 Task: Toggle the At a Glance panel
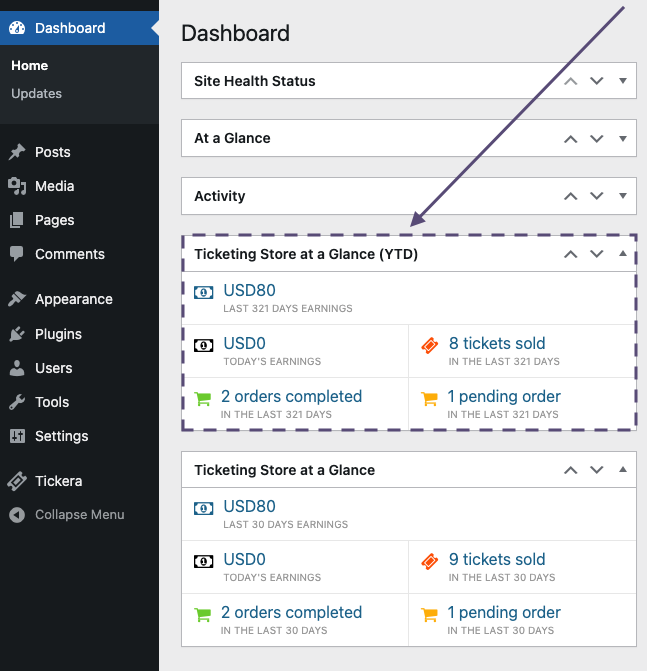623,139
